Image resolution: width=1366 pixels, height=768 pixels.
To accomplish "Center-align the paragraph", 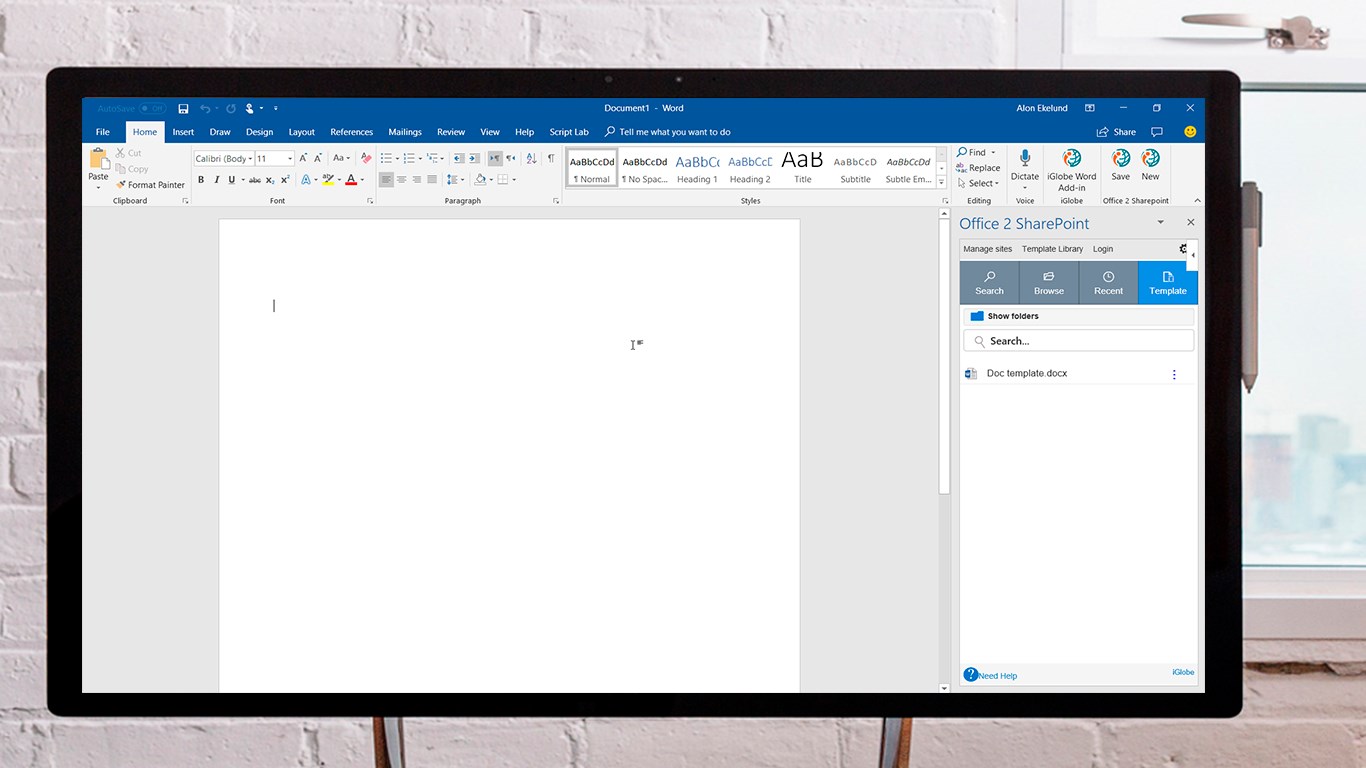I will click(x=402, y=180).
